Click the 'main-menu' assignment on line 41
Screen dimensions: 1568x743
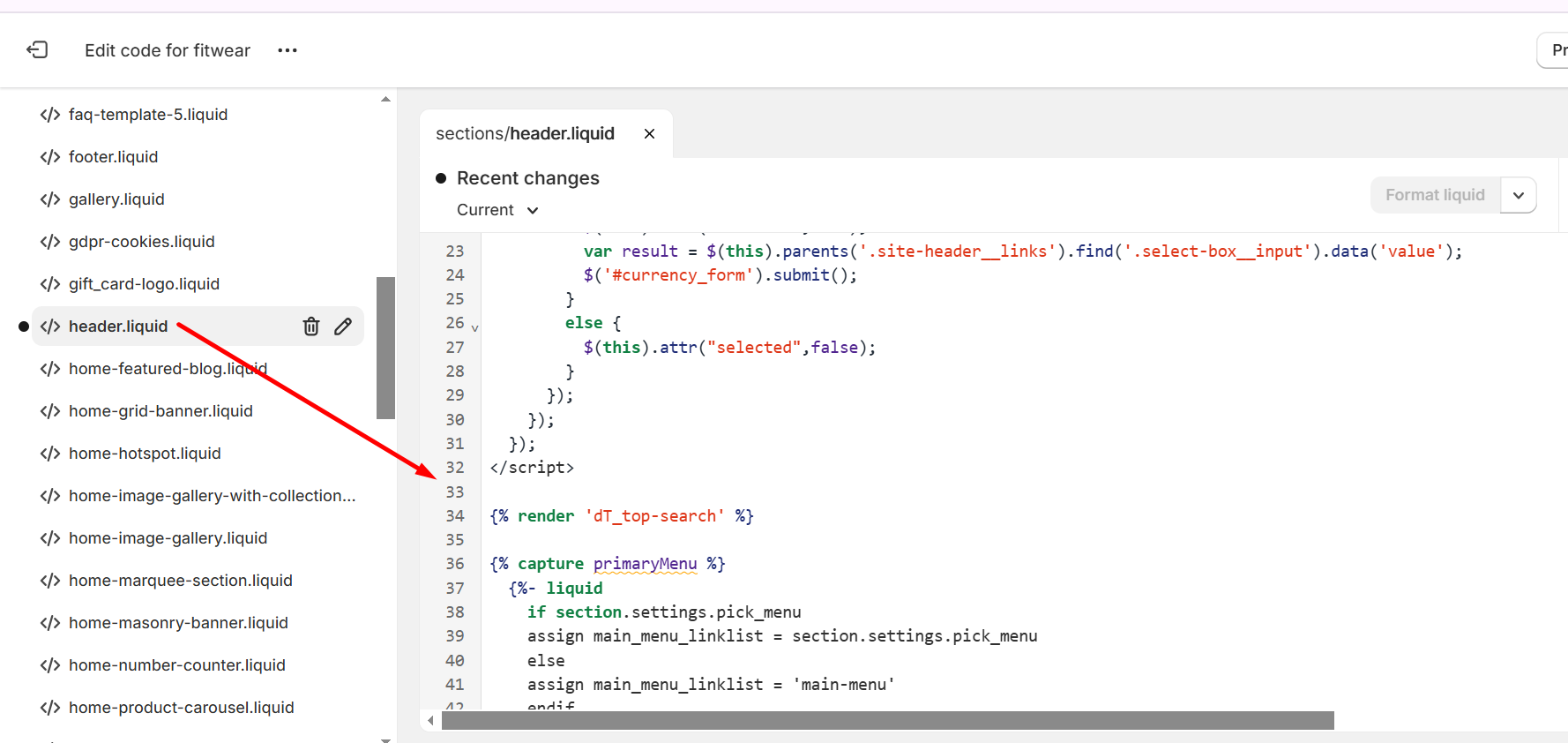click(x=711, y=685)
